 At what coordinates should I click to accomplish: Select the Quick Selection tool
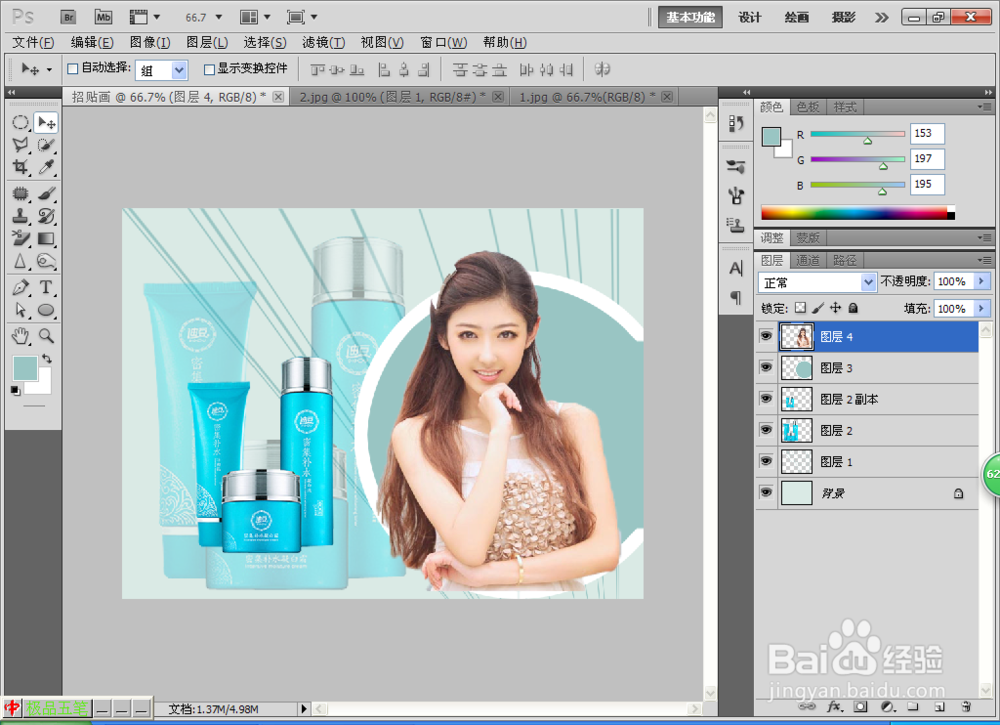46,145
